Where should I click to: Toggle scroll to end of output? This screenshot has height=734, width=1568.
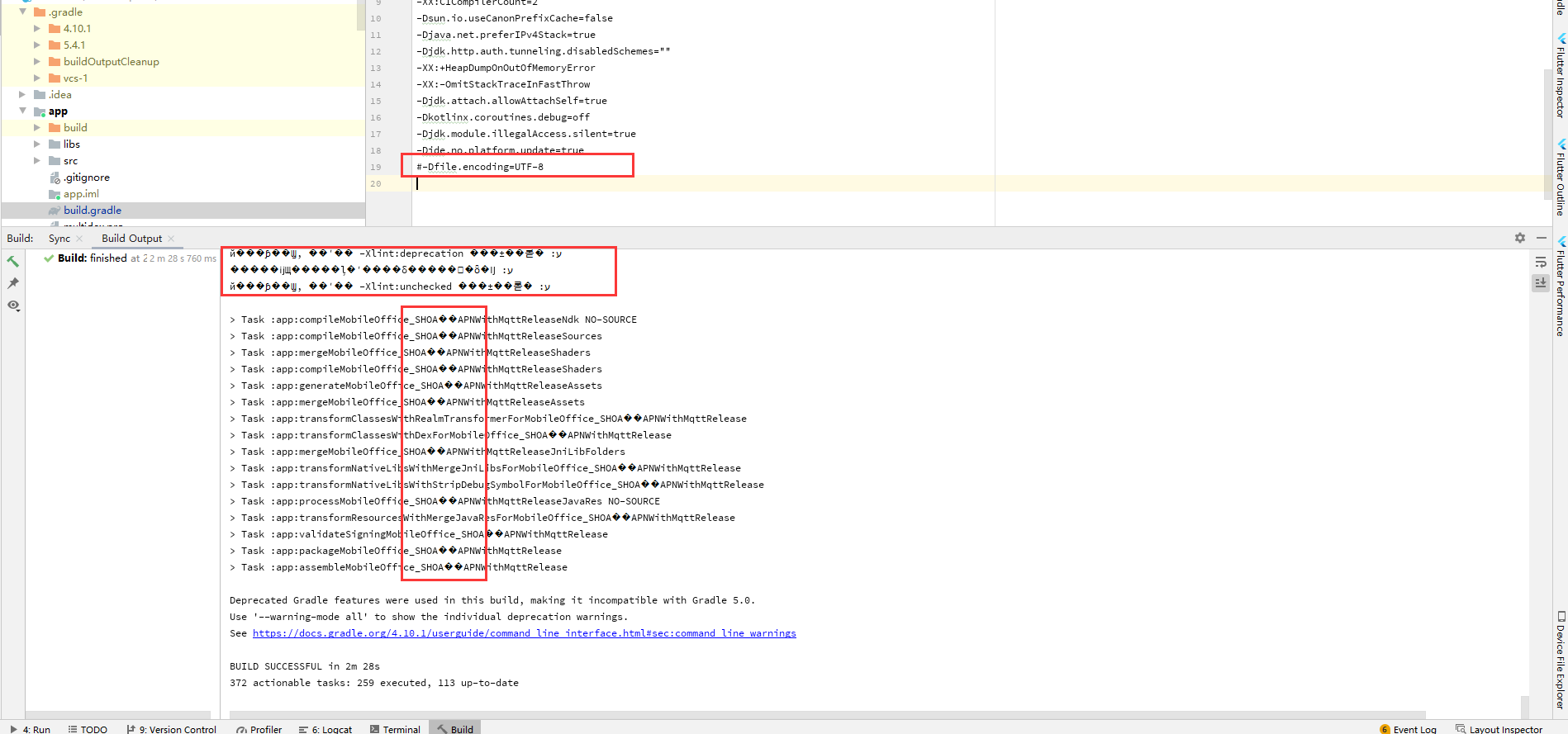tap(1541, 282)
